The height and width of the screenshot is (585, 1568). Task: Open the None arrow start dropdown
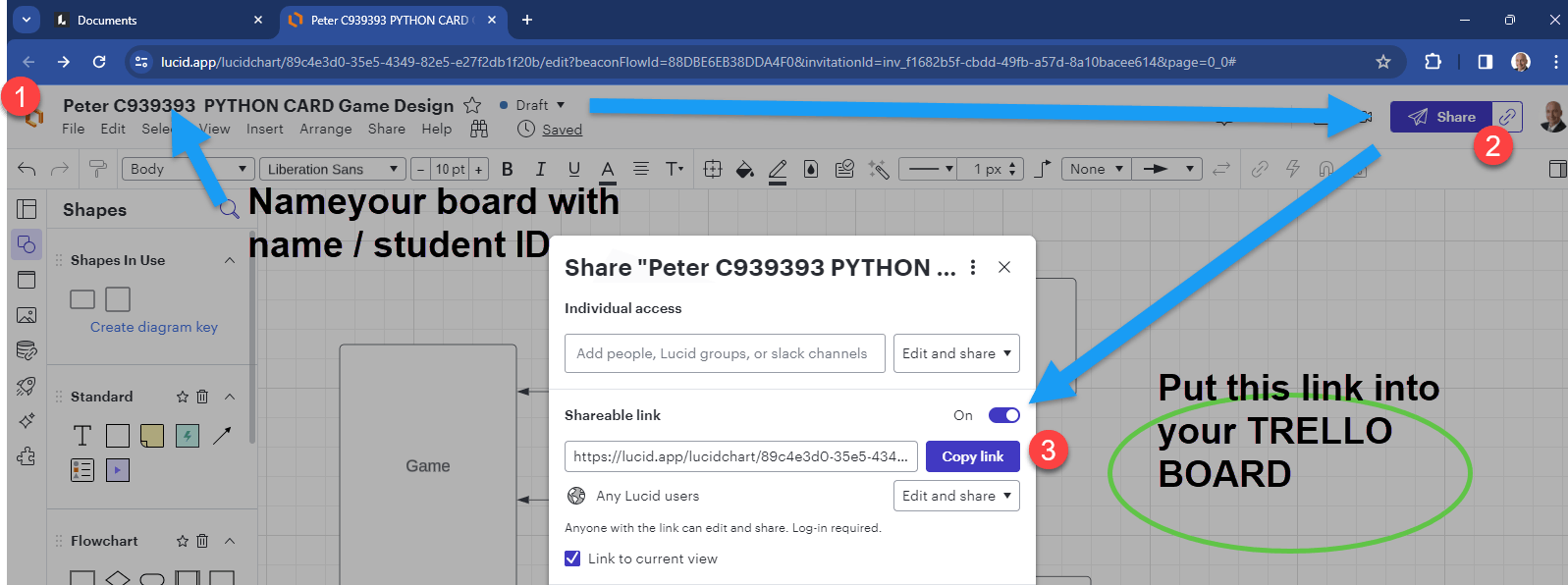[1096, 169]
